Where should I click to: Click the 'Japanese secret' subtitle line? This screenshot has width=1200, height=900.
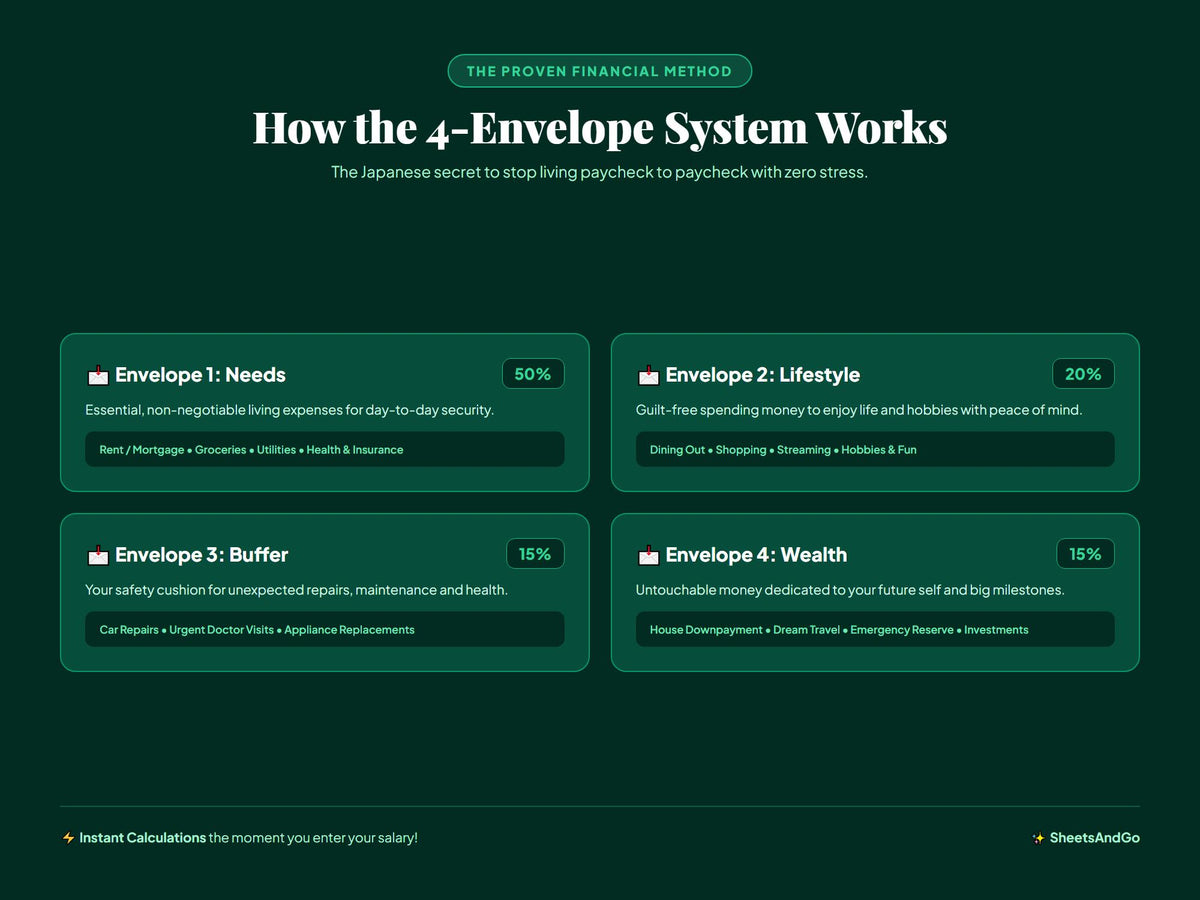click(600, 172)
